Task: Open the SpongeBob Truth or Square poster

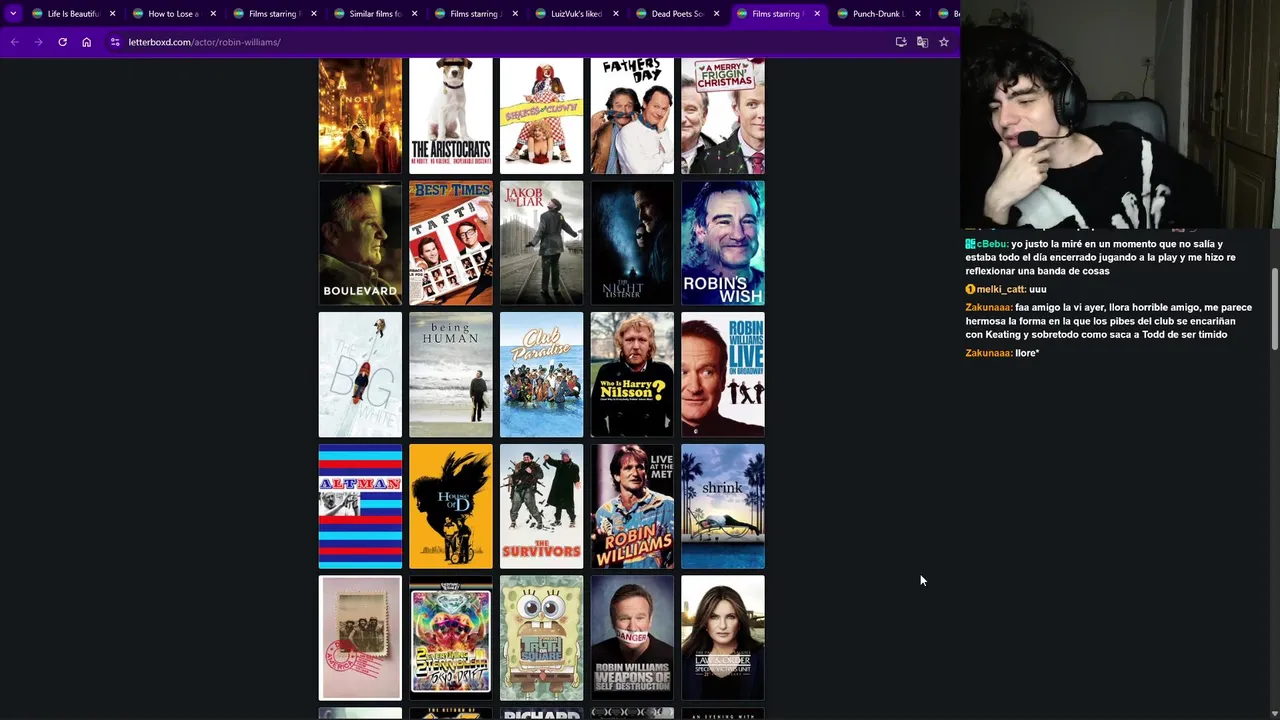Action: [541, 638]
